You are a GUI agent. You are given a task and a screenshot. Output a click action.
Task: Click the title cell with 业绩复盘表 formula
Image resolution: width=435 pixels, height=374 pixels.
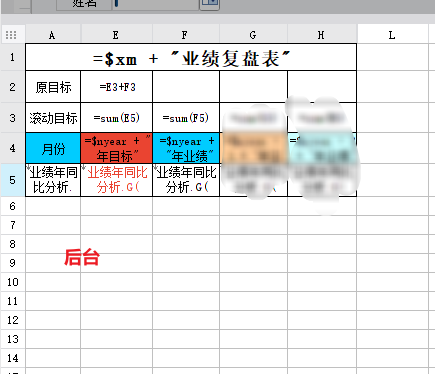click(x=191, y=57)
